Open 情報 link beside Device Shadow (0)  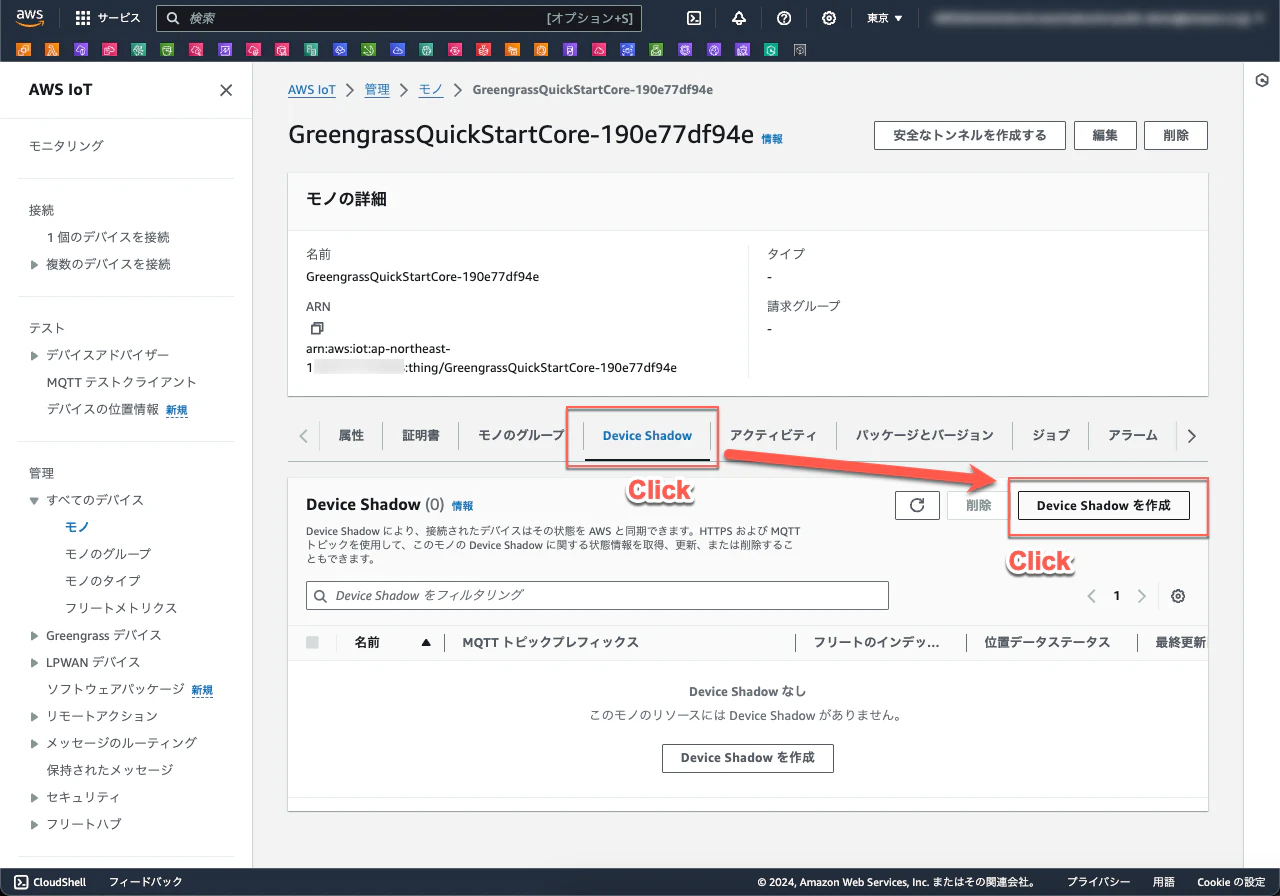pos(462,506)
